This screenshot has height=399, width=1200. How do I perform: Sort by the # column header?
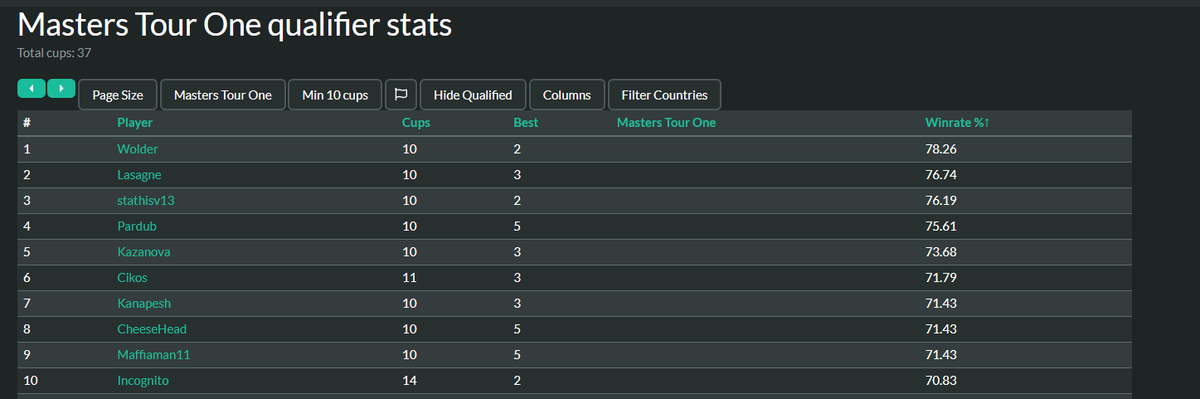(26, 123)
